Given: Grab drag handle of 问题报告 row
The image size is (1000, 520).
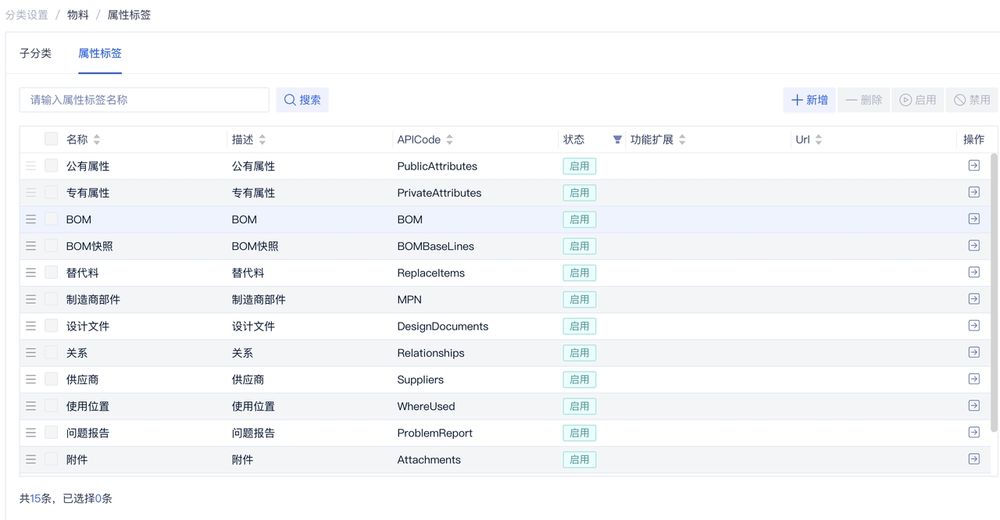Looking at the screenshot, I should (31, 433).
